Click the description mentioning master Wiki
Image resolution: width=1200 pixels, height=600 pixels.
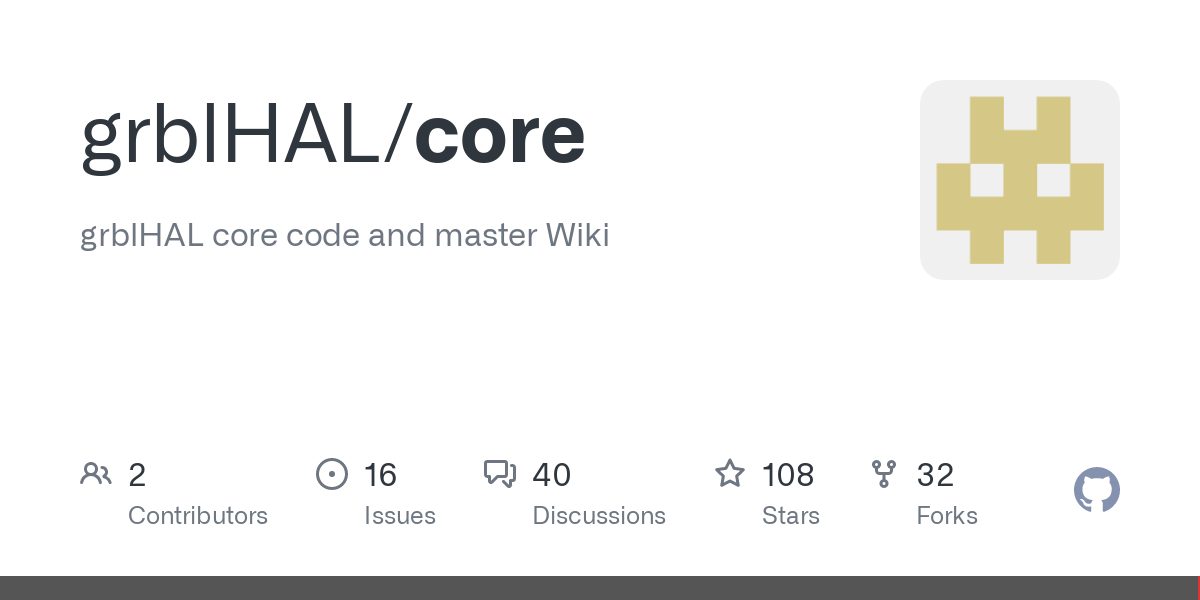(345, 236)
